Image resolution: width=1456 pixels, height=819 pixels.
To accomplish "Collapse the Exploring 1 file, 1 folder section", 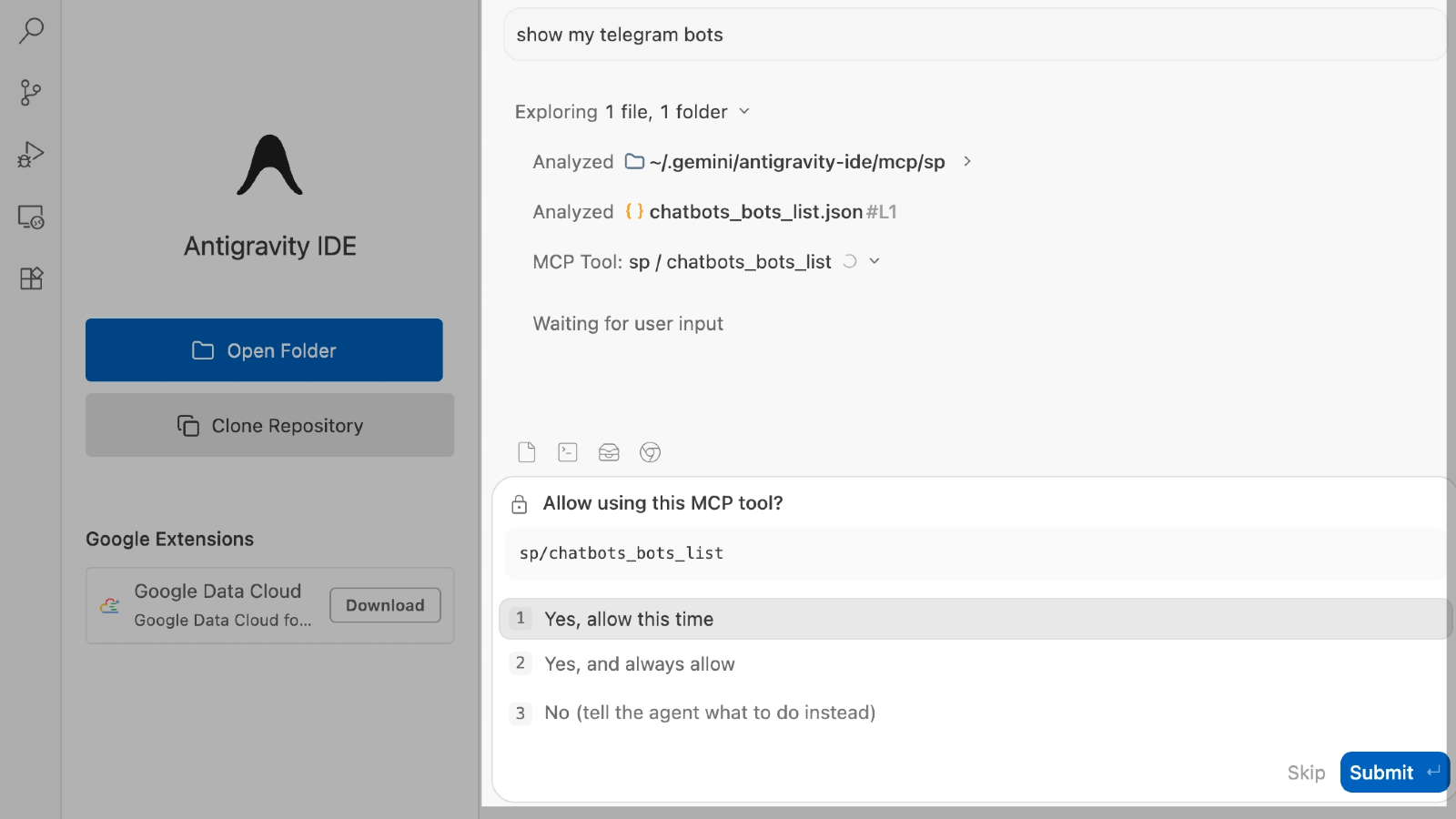I will tap(743, 111).
